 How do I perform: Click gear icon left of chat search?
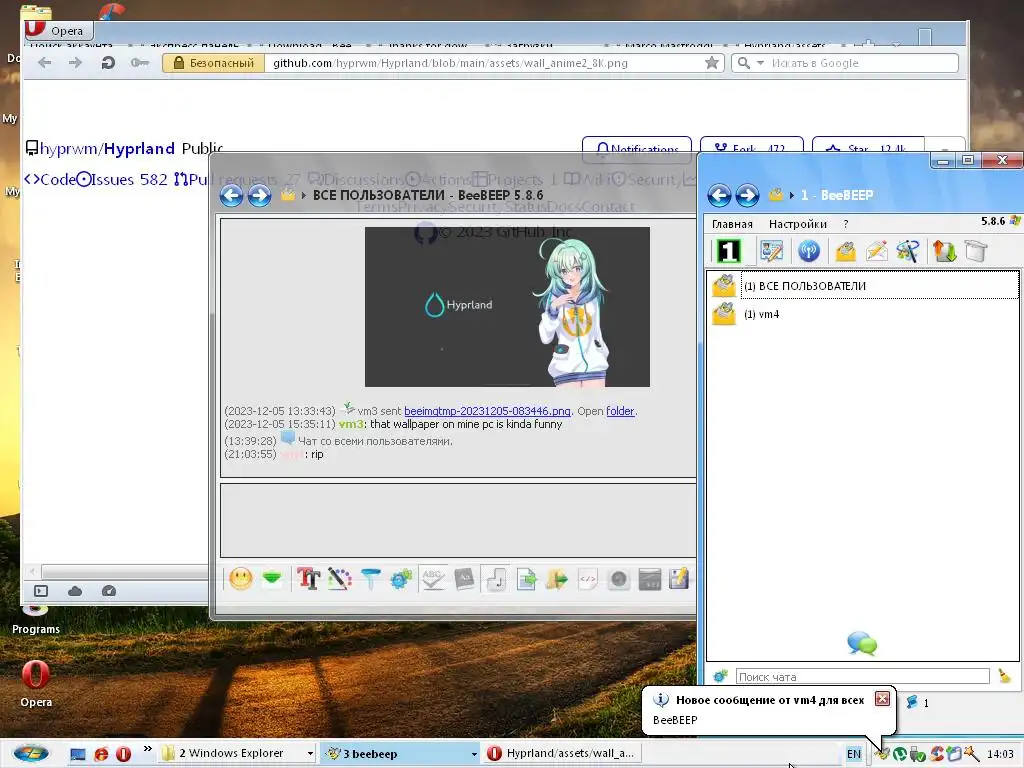(720, 677)
